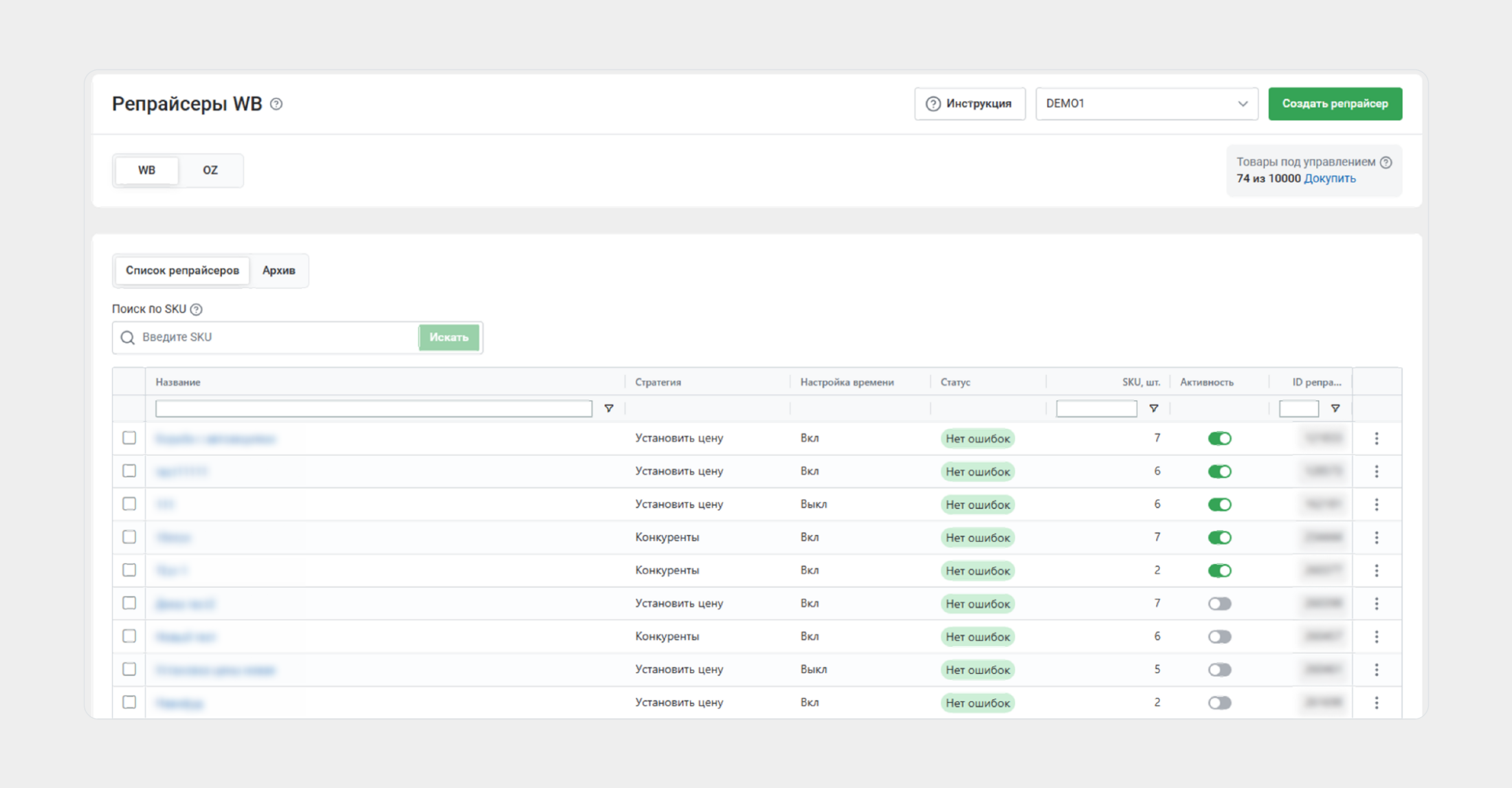Focus the ID репрайсера filter input

tap(1299, 408)
